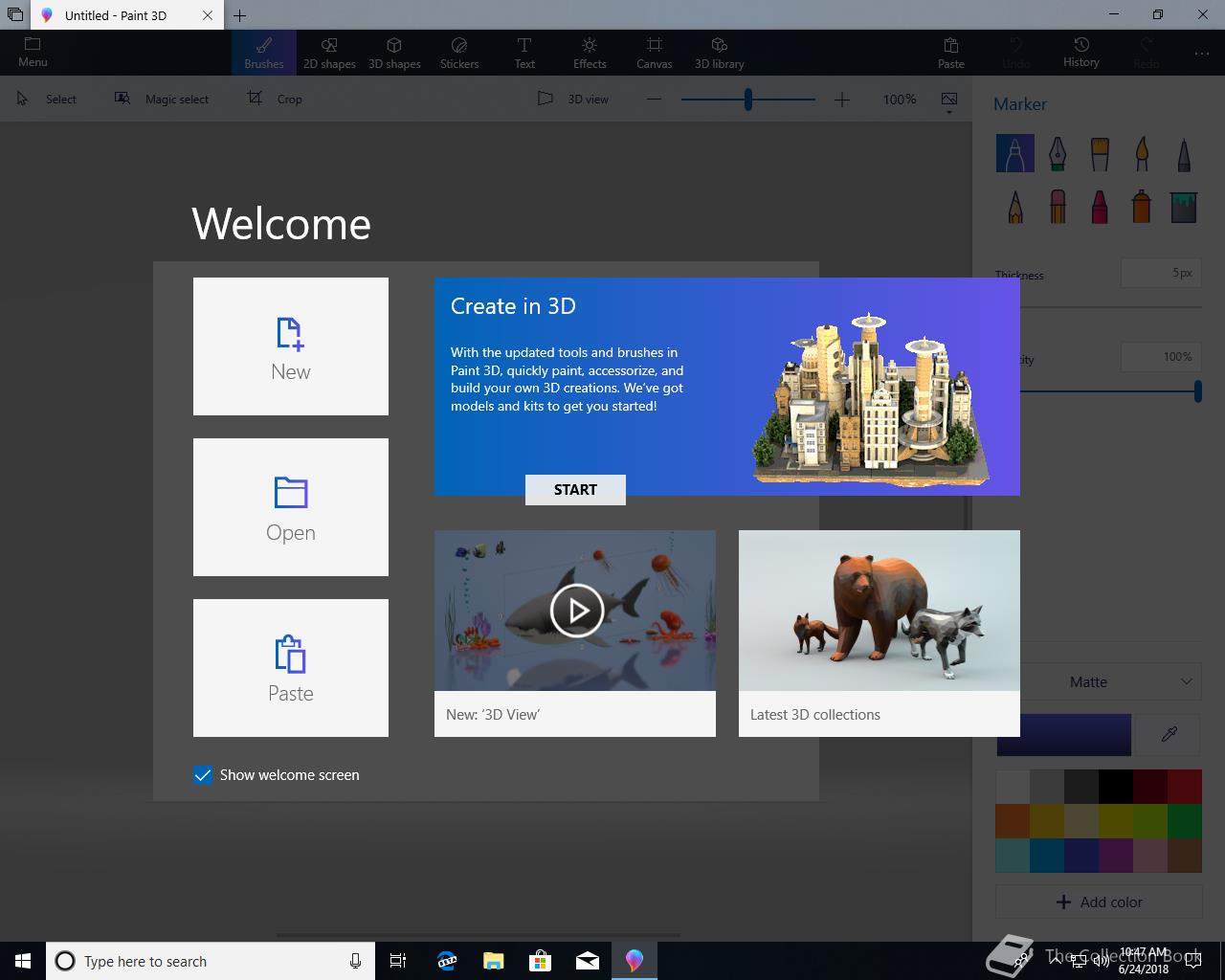Click the Cortana microphone icon
This screenshot has height=980, width=1225.
[355, 961]
